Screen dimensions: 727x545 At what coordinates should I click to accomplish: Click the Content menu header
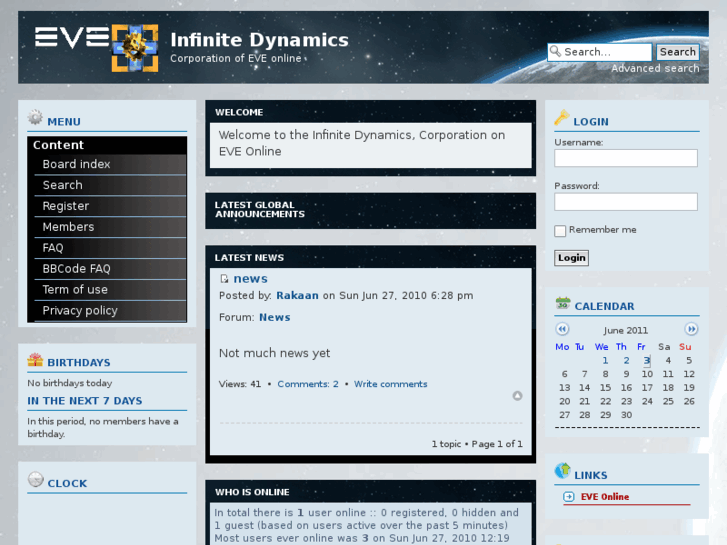[x=107, y=145]
